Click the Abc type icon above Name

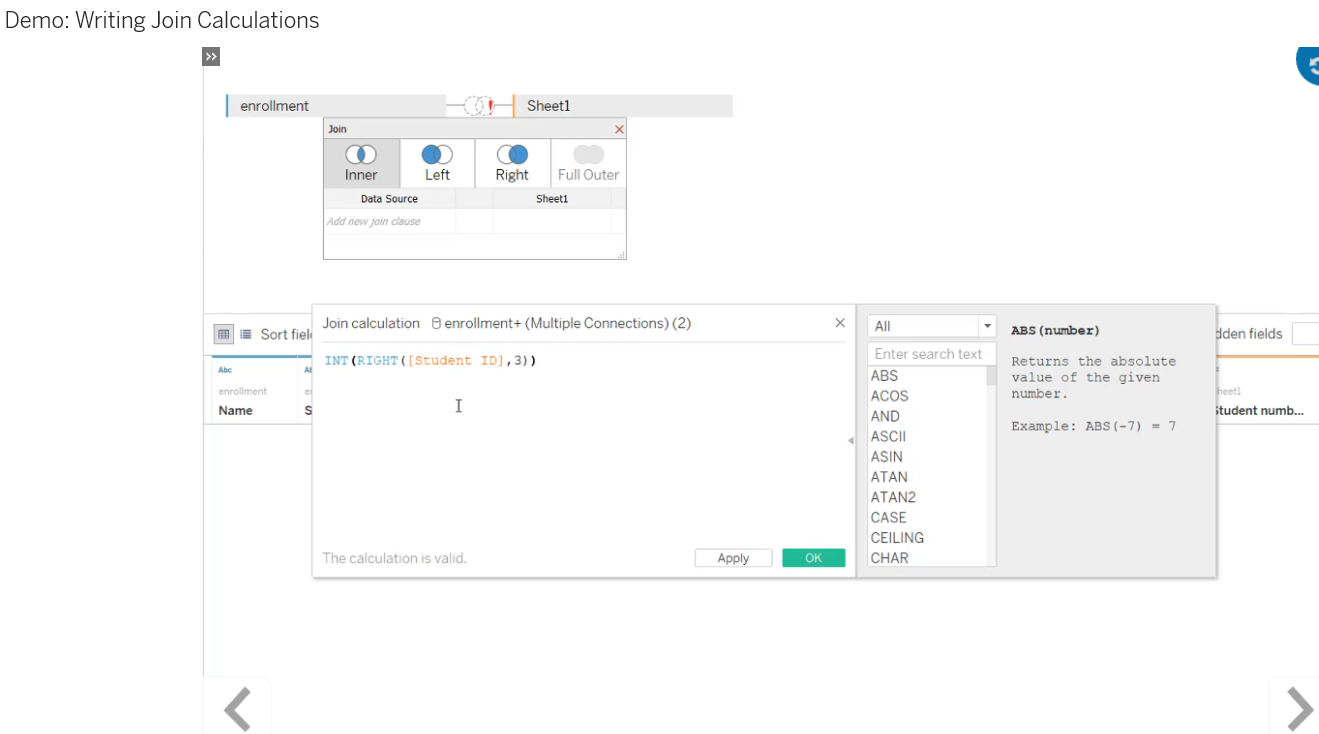click(x=225, y=370)
